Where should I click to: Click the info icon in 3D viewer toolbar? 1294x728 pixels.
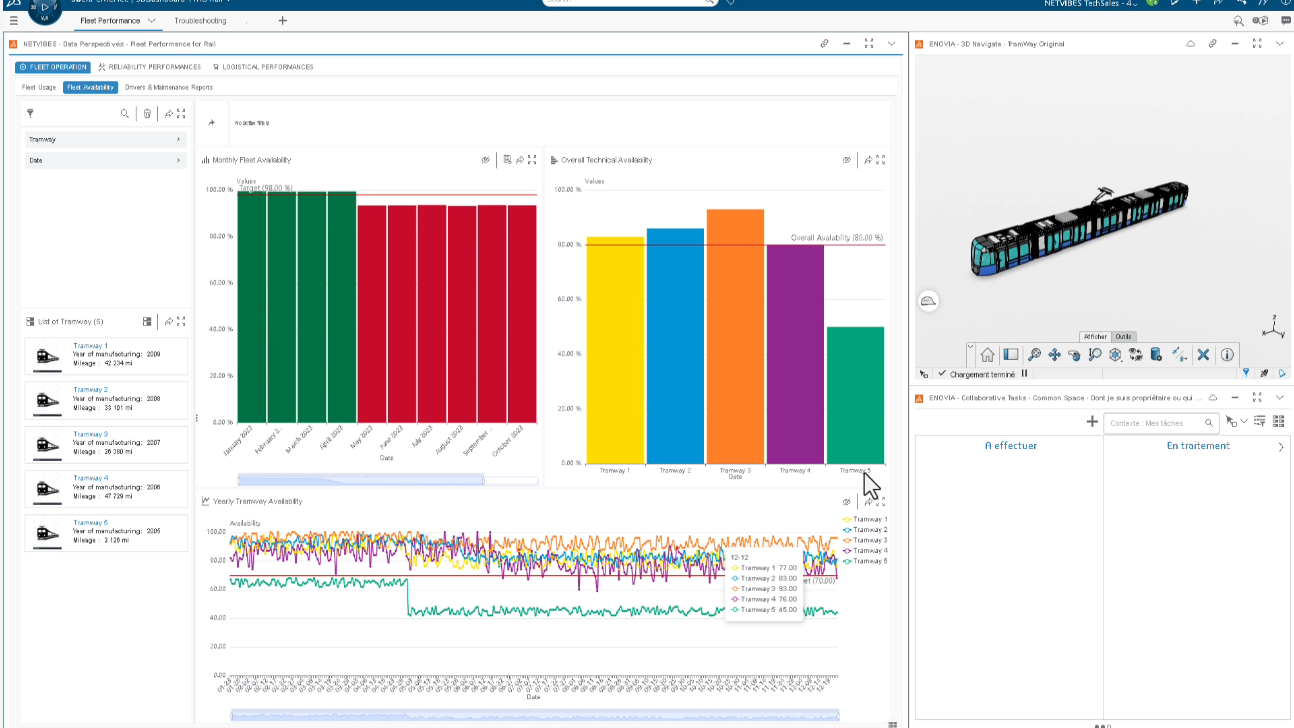coord(1227,354)
